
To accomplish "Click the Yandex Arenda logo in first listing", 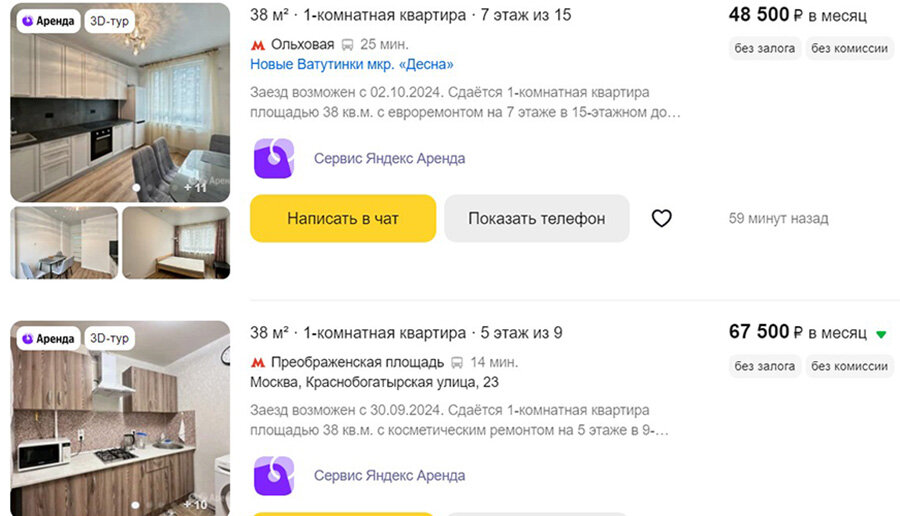I will 274,158.
